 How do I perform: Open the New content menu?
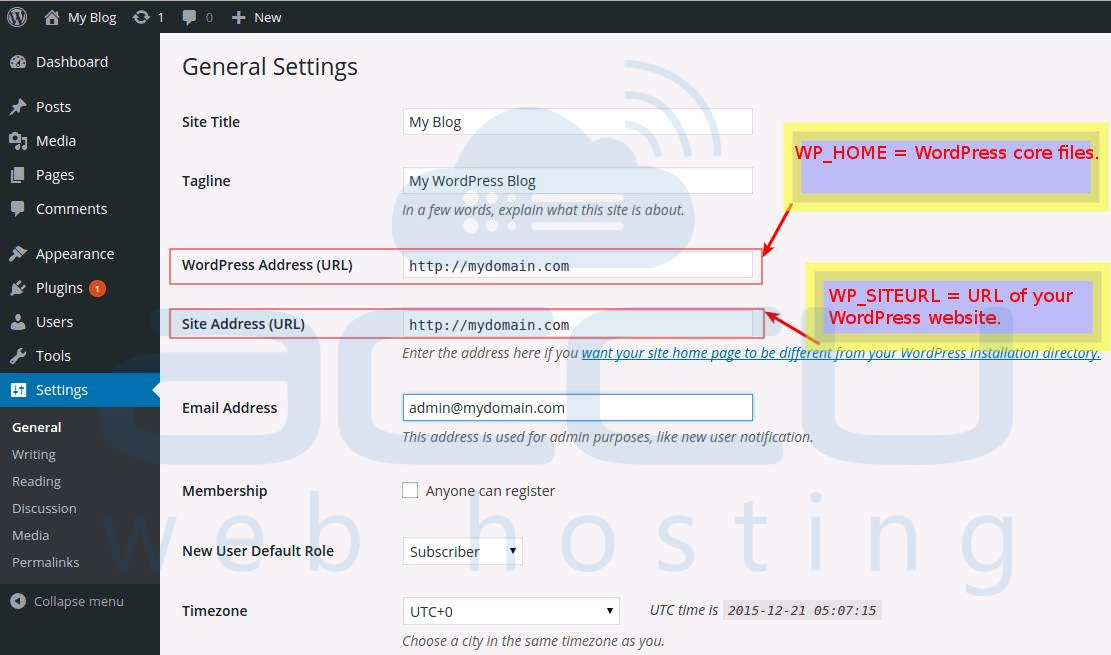tap(256, 16)
